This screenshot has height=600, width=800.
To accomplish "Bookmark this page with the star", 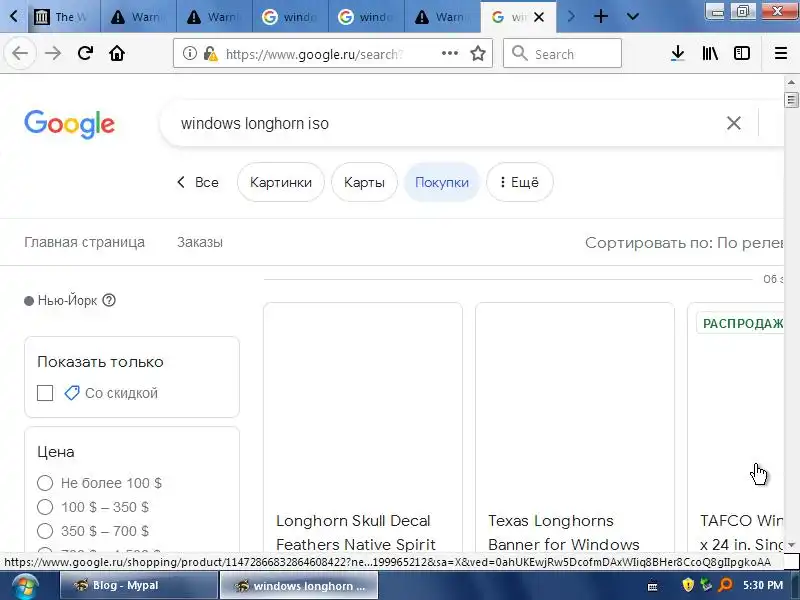I will [x=478, y=53].
